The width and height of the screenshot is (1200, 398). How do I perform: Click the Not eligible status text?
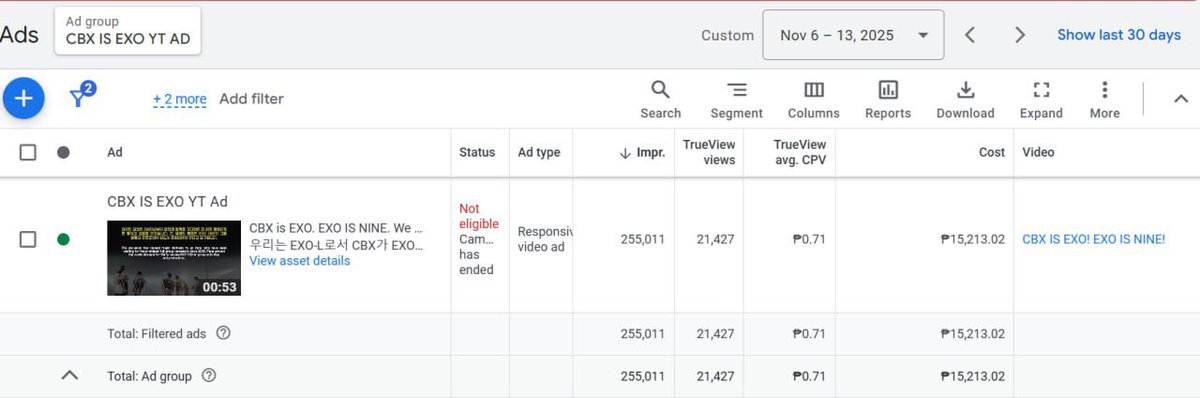pyautogui.click(x=479, y=216)
